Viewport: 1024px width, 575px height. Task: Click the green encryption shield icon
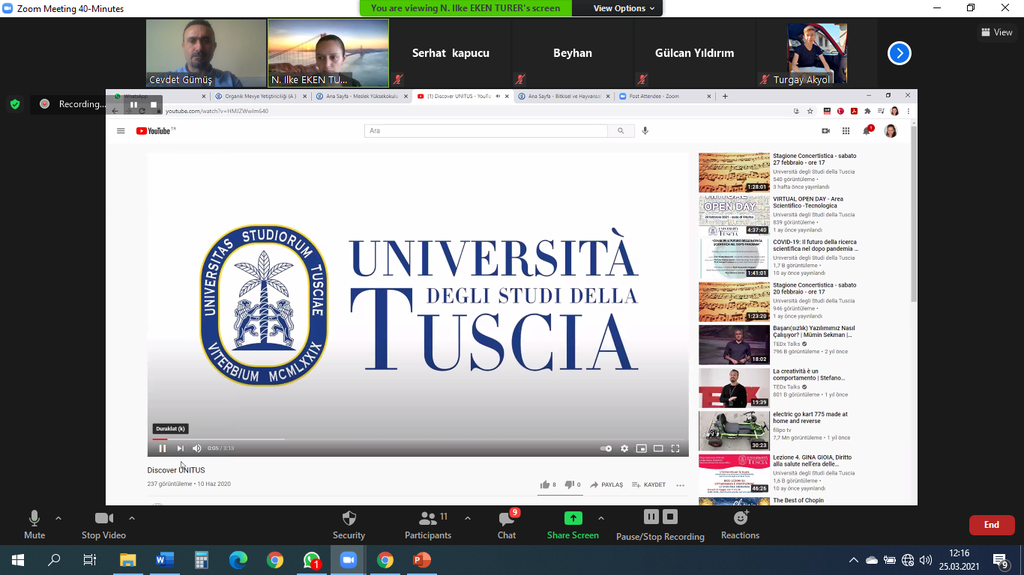point(15,104)
